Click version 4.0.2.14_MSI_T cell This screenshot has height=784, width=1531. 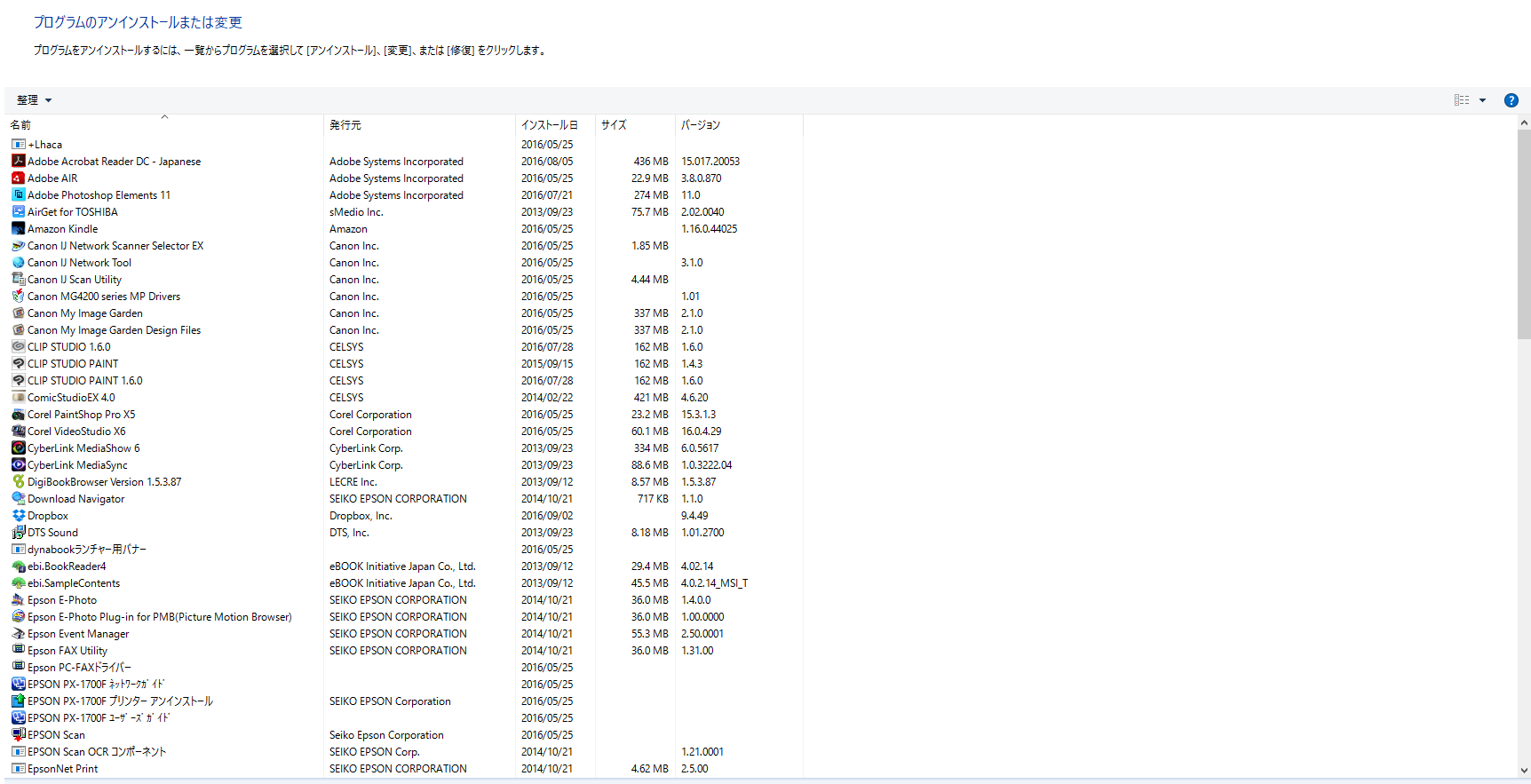click(715, 583)
